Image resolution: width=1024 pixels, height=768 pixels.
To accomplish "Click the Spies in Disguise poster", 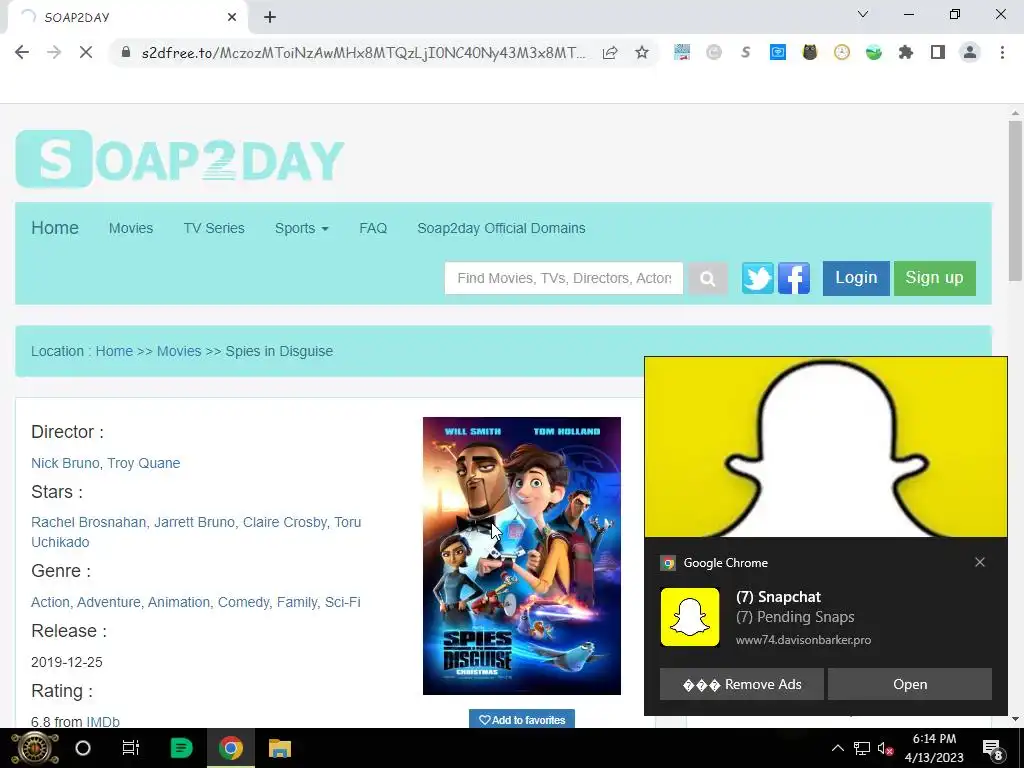I will (x=522, y=556).
